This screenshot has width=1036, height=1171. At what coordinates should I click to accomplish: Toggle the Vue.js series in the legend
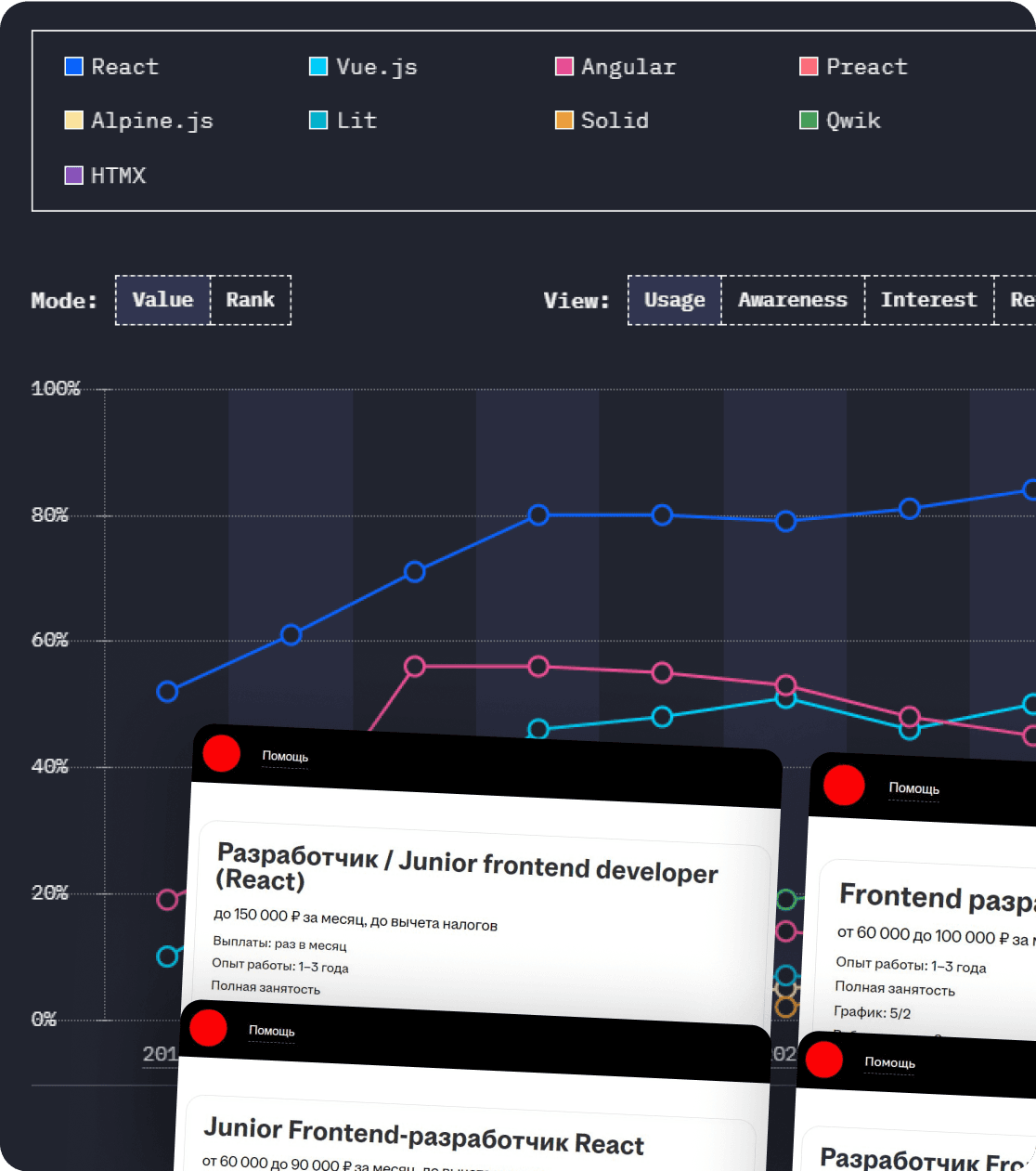pos(364,67)
